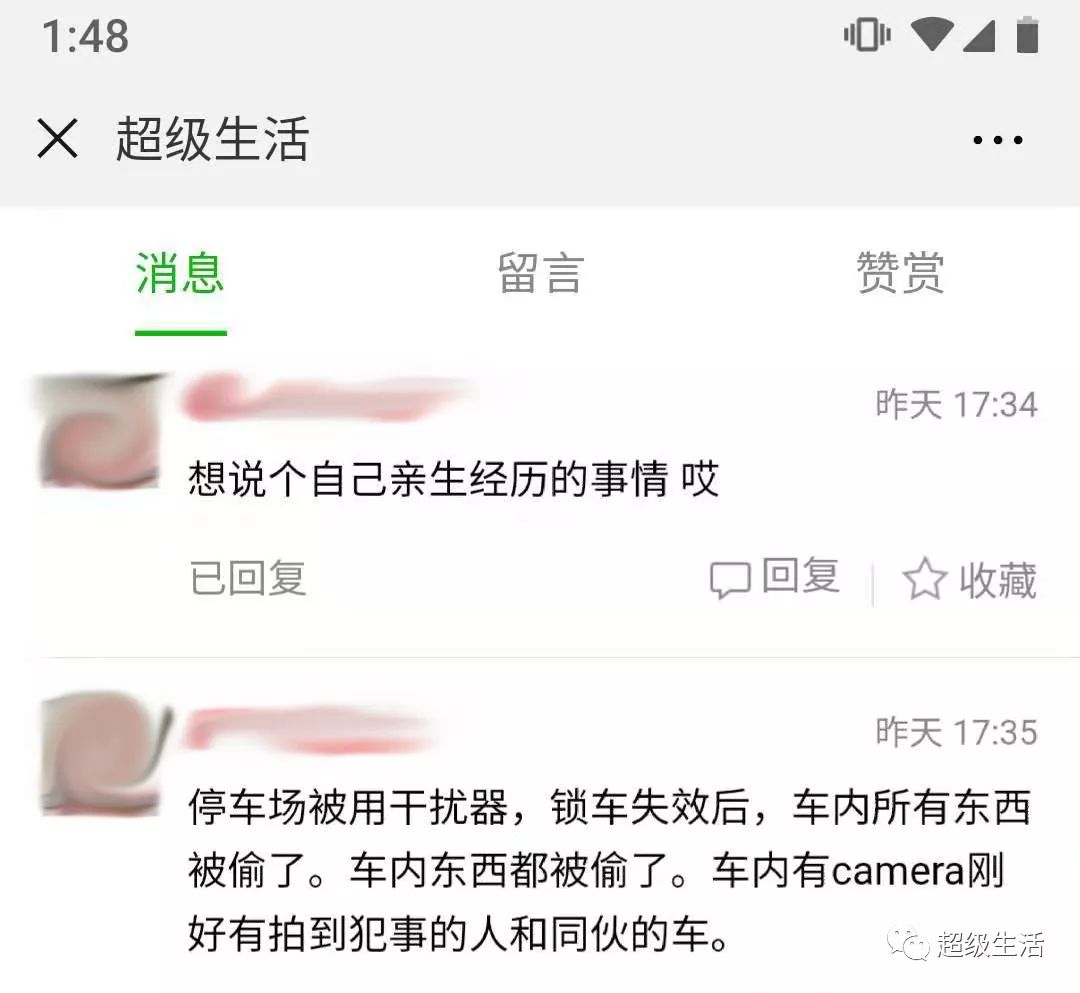Viewport: 1080px width, 993px height.
Task: Close the 超级生活 page with X
Action: tap(57, 138)
